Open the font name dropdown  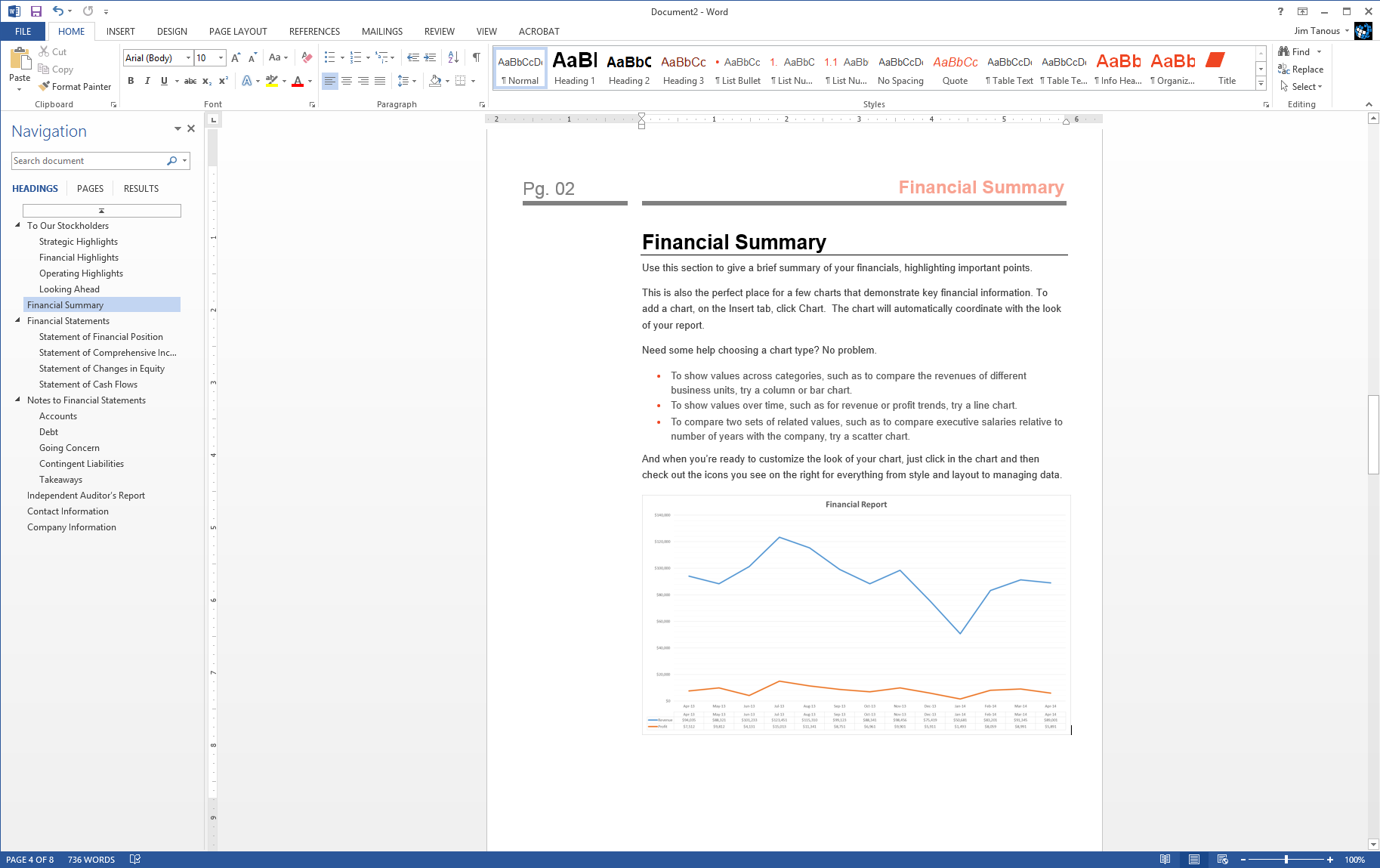(x=188, y=58)
